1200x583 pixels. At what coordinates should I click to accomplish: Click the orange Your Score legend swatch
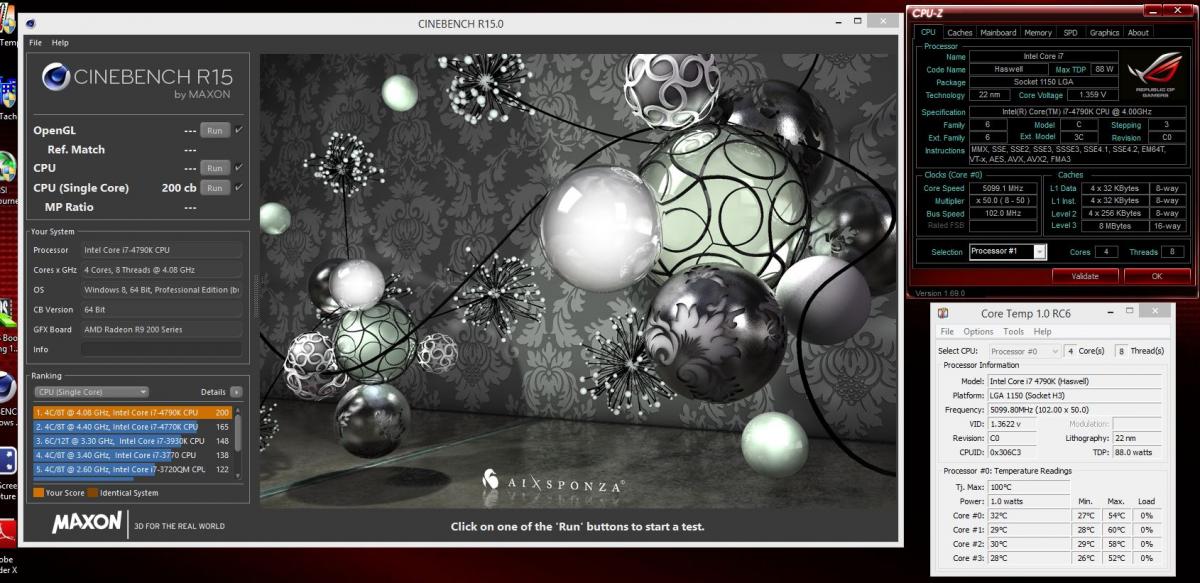tap(38, 492)
